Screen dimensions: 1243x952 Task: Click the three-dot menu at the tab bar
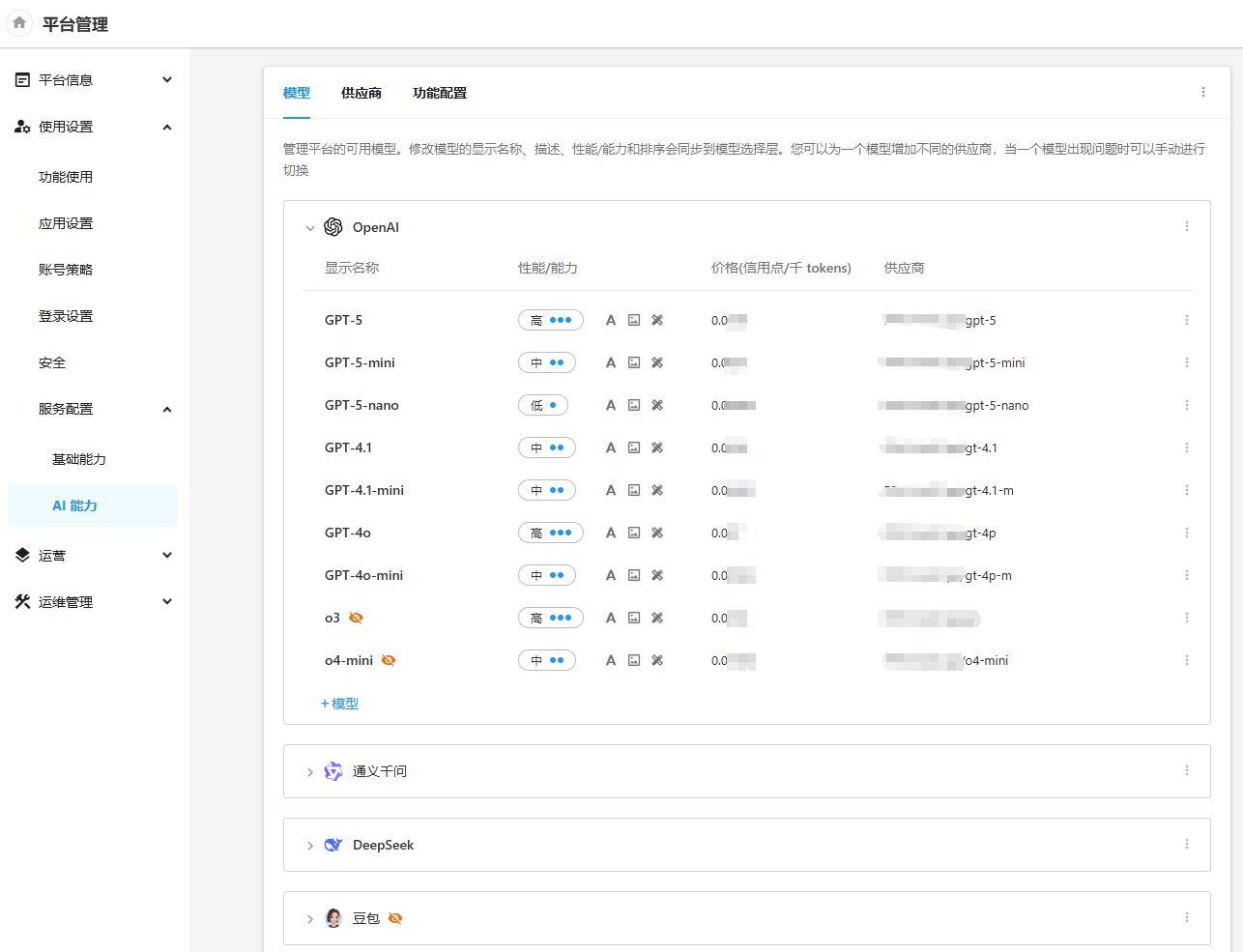1202,92
